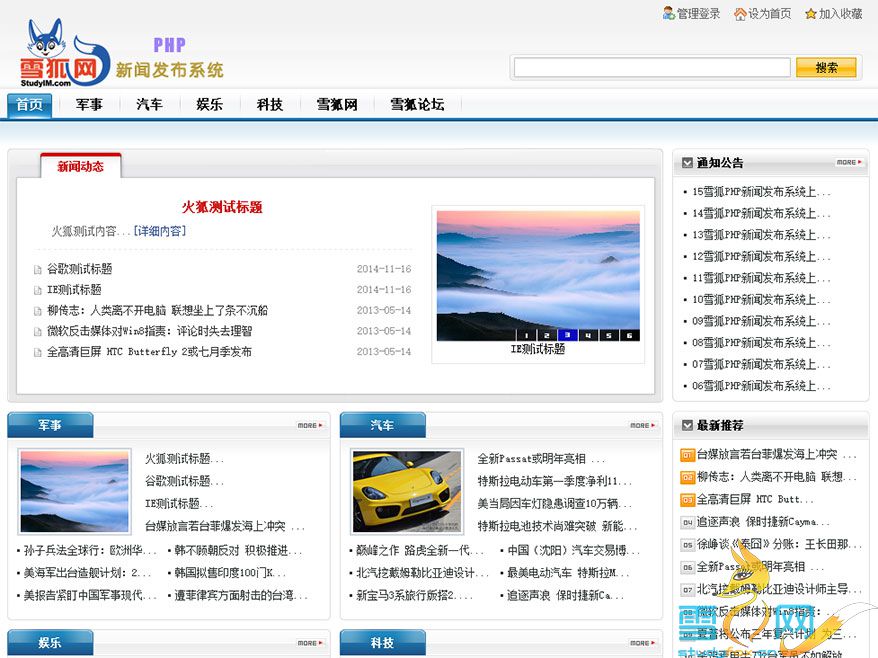Click the grey 04 rank badge in 最新推荐

(x=687, y=522)
